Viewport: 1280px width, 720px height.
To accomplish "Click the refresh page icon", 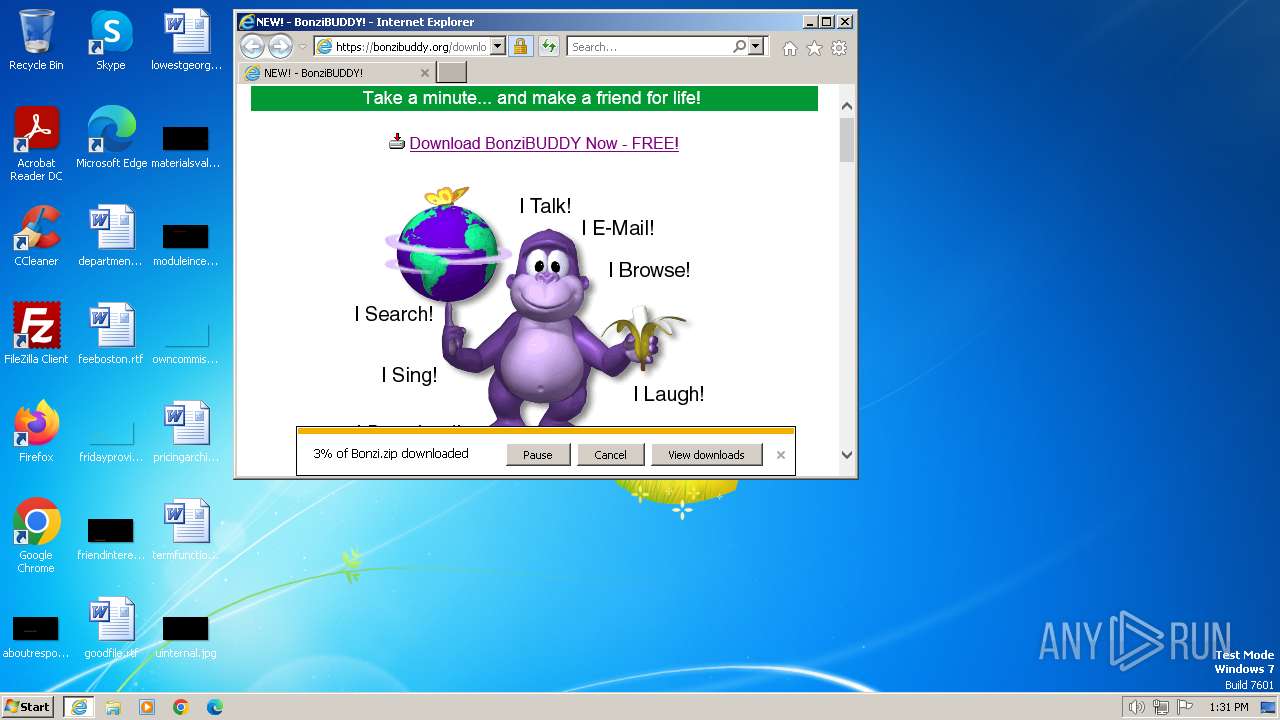I will (x=548, y=47).
